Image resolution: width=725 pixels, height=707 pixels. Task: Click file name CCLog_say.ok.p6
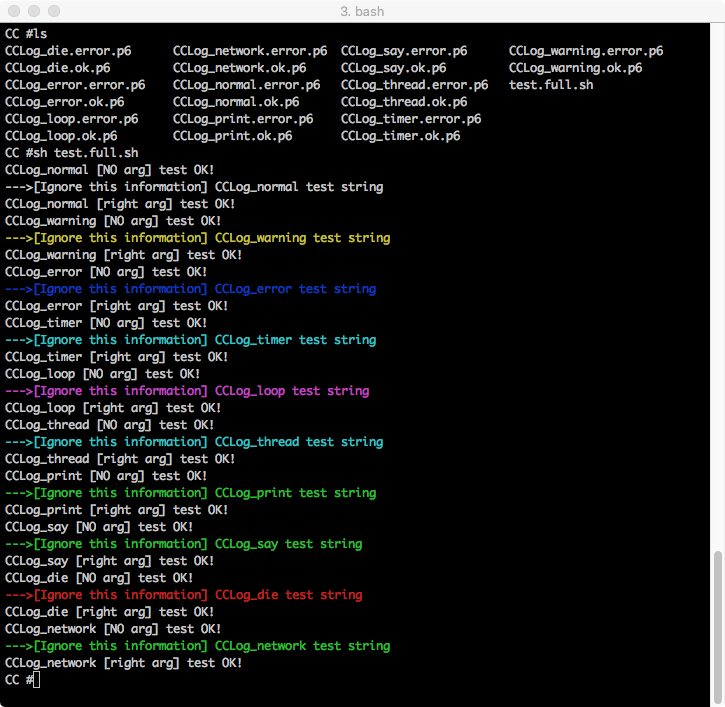(x=393, y=68)
